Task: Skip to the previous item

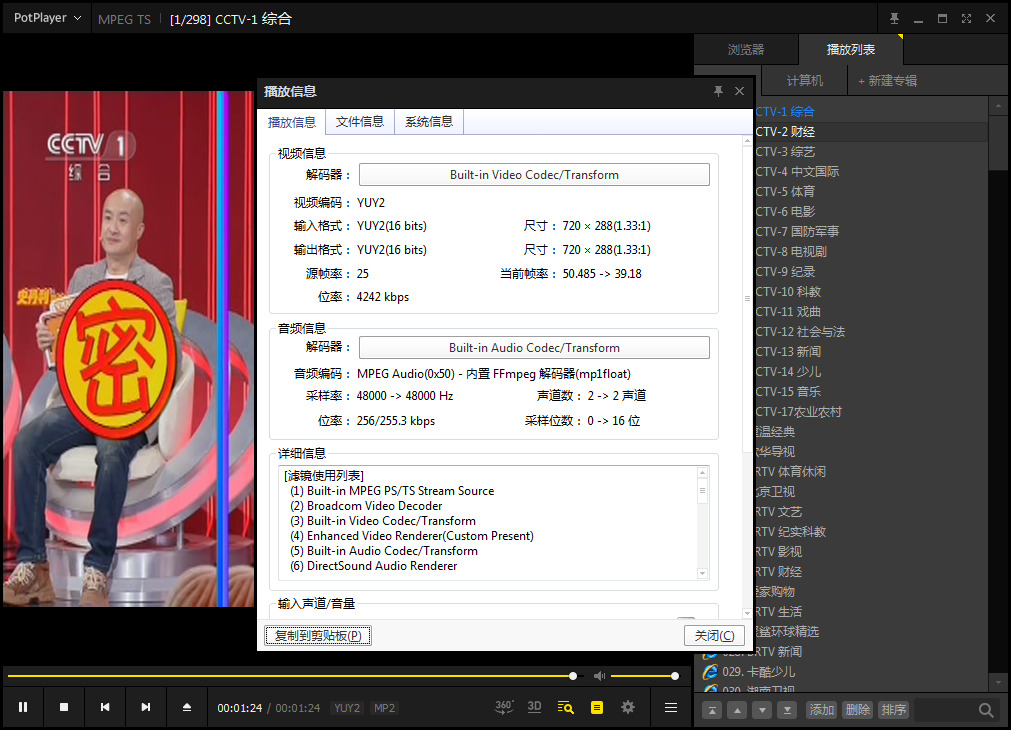Action: tap(105, 707)
